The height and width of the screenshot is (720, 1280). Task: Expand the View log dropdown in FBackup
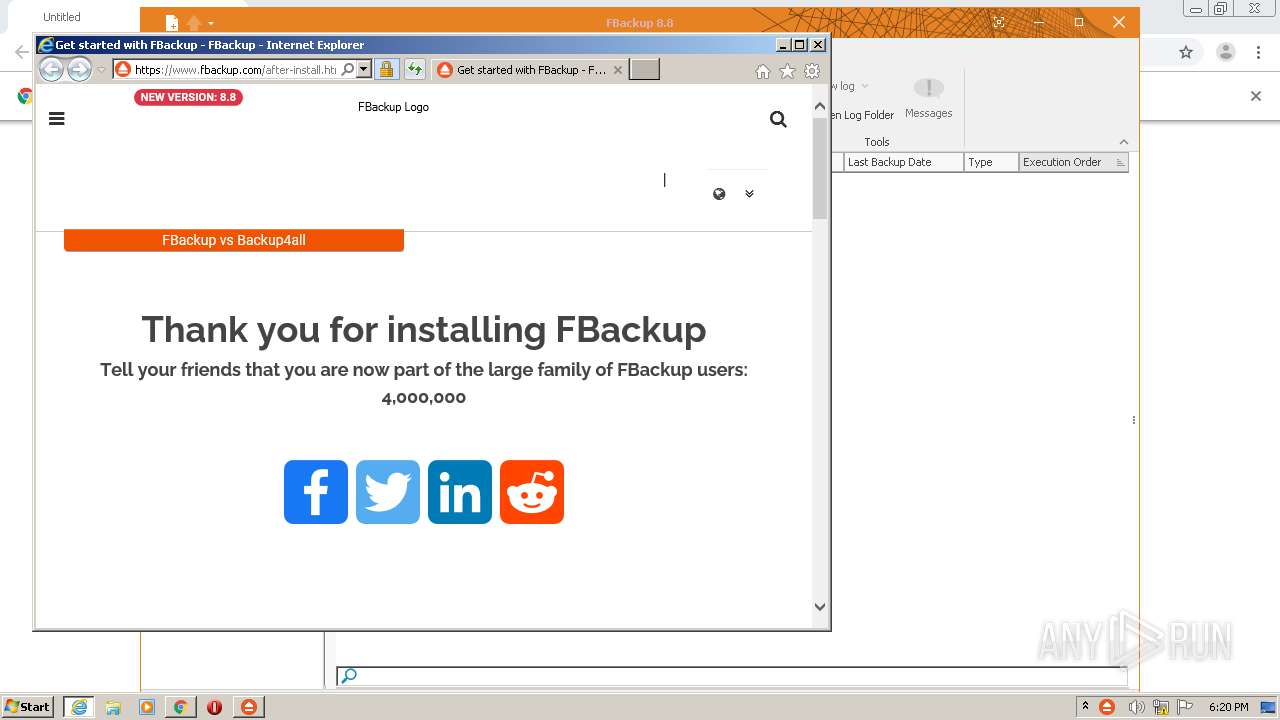[865, 86]
